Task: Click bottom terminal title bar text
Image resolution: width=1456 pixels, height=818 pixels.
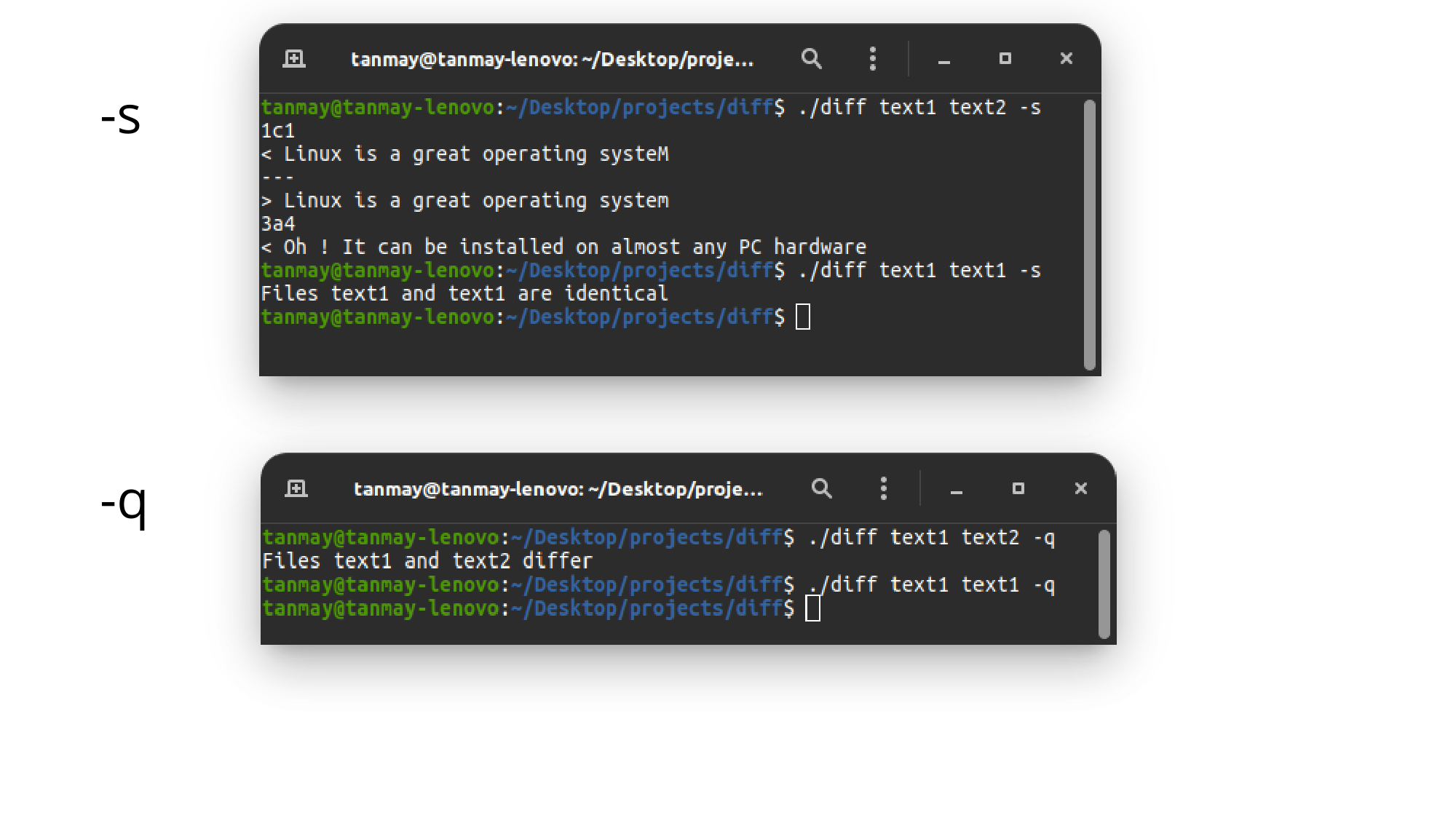Action: tap(558, 489)
